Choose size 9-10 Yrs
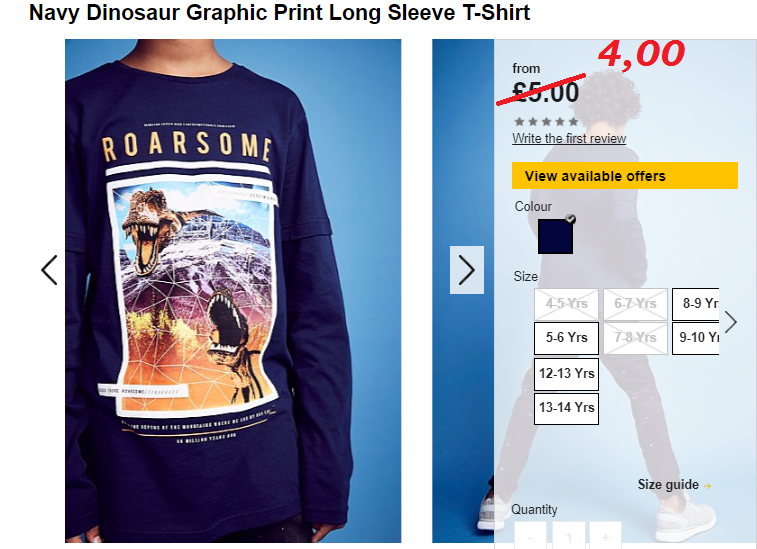The height and width of the screenshot is (549, 757). coord(696,338)
